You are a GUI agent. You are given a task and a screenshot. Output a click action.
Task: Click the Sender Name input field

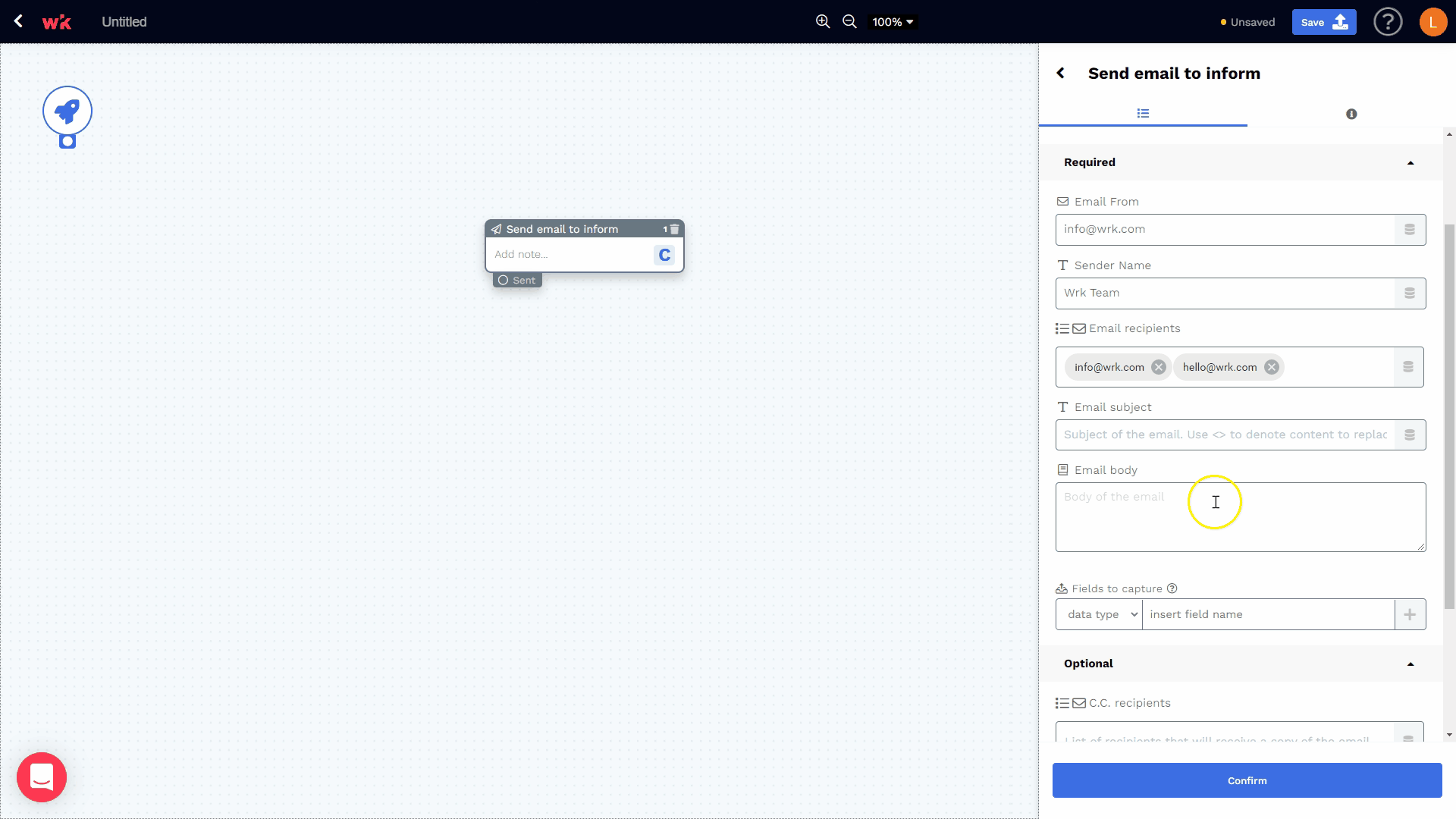pos(1225,293)
